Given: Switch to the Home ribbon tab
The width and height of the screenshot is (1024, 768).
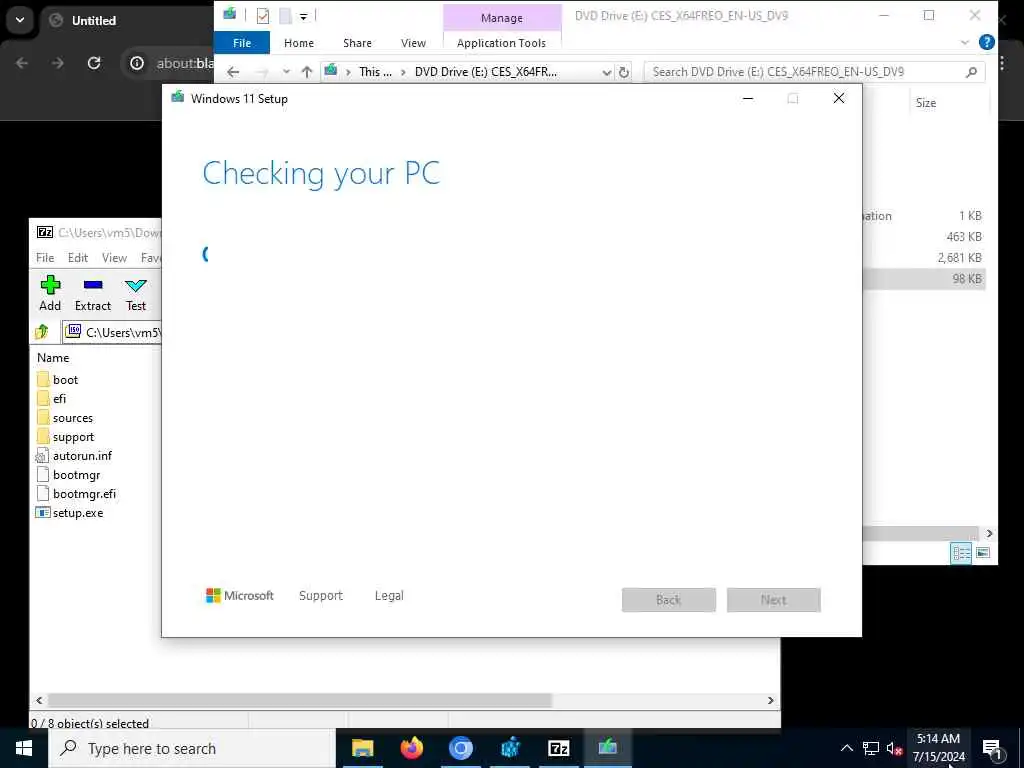Looking at the screenshot, I should tap(299, 43).
